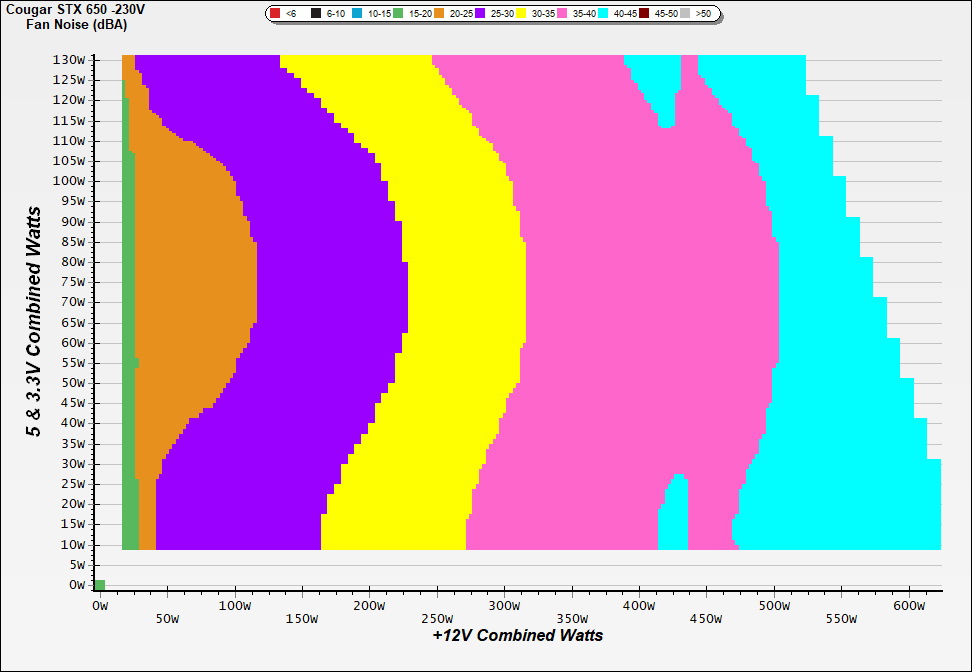972x672 pixels.
Task: Select the orange 20-25 legend swatch
Action: (x=438, y=14)
